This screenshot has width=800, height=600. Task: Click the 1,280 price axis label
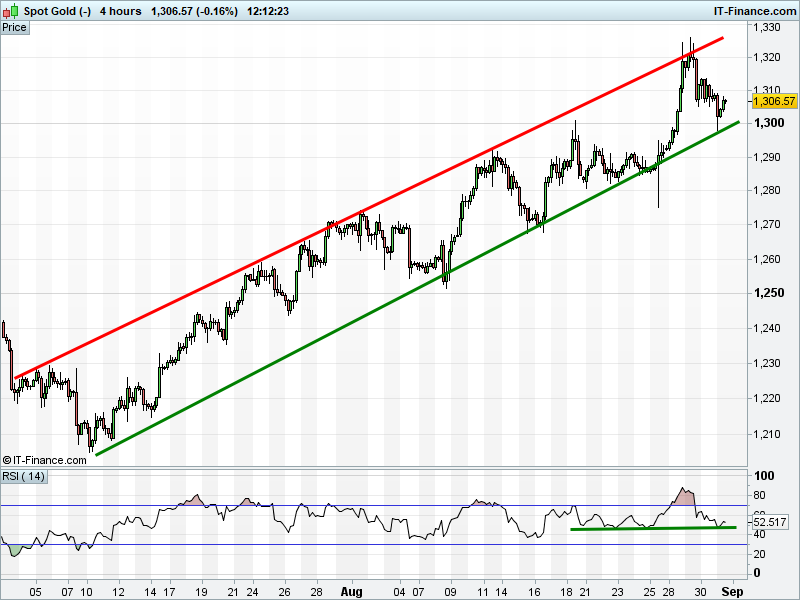tap(767, 190)
